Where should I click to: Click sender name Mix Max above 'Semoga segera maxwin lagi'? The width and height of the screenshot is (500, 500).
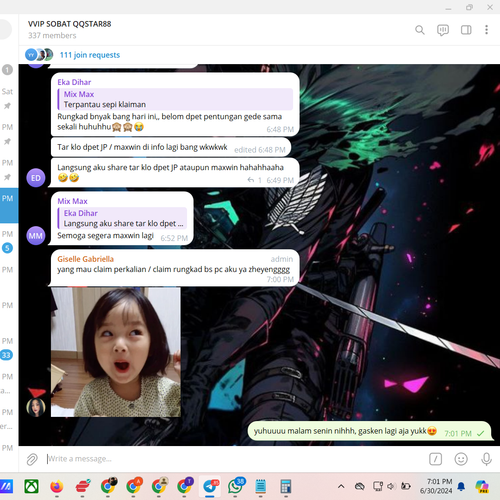coord(72,201)
